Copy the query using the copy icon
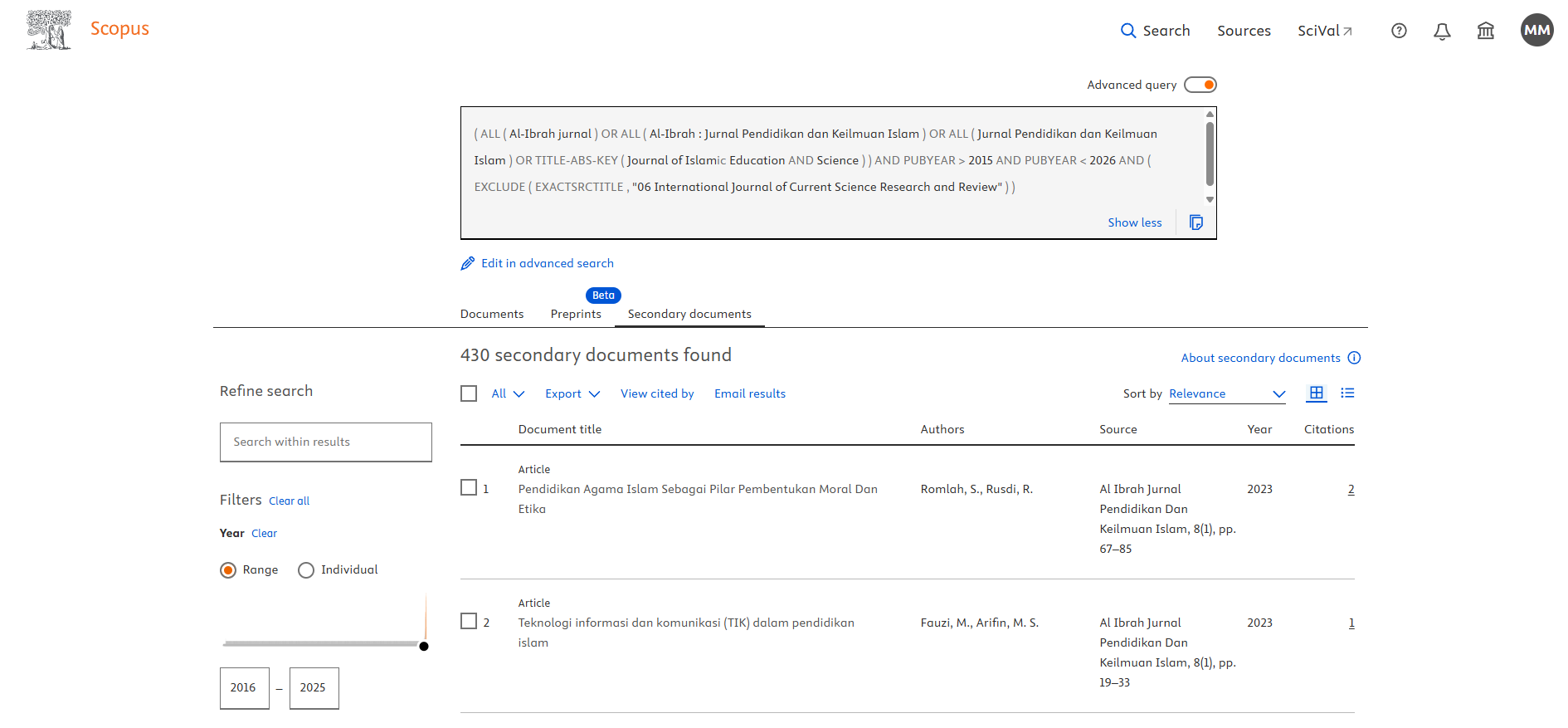 click(x=1195, y=222)
